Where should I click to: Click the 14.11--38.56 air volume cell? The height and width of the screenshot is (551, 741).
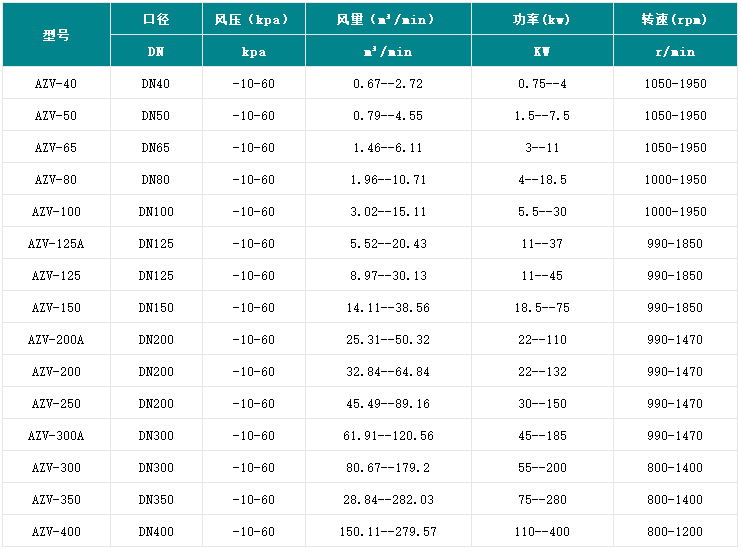388,308
